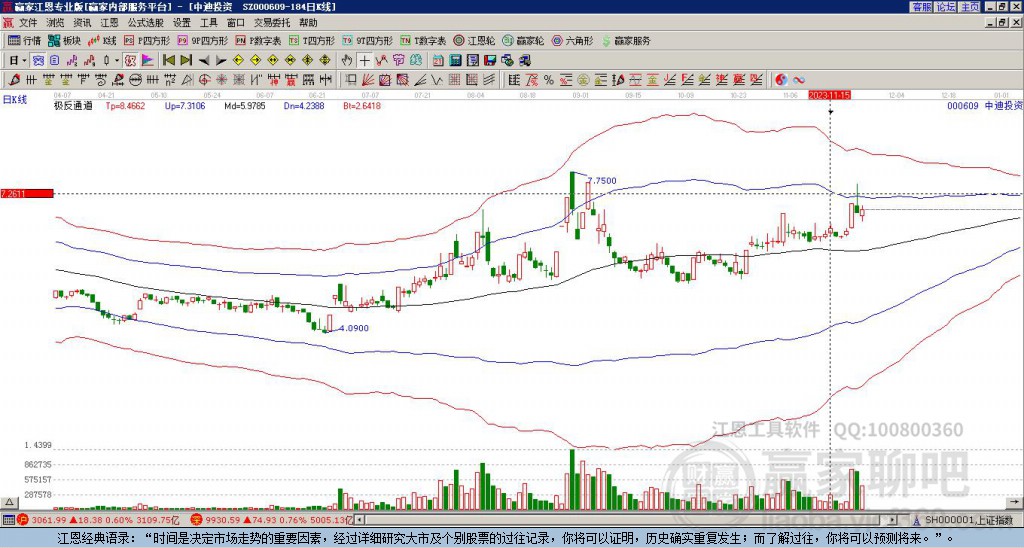Click the Tp=8.4662 value
1024x548 pixels.
point(125,106)
